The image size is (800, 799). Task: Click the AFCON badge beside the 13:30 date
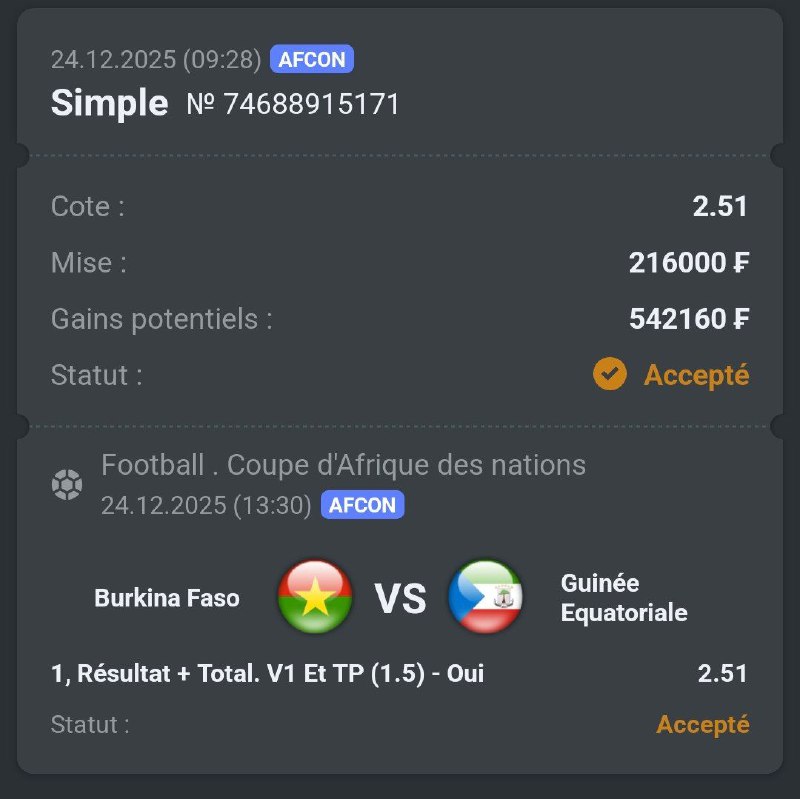362,505
